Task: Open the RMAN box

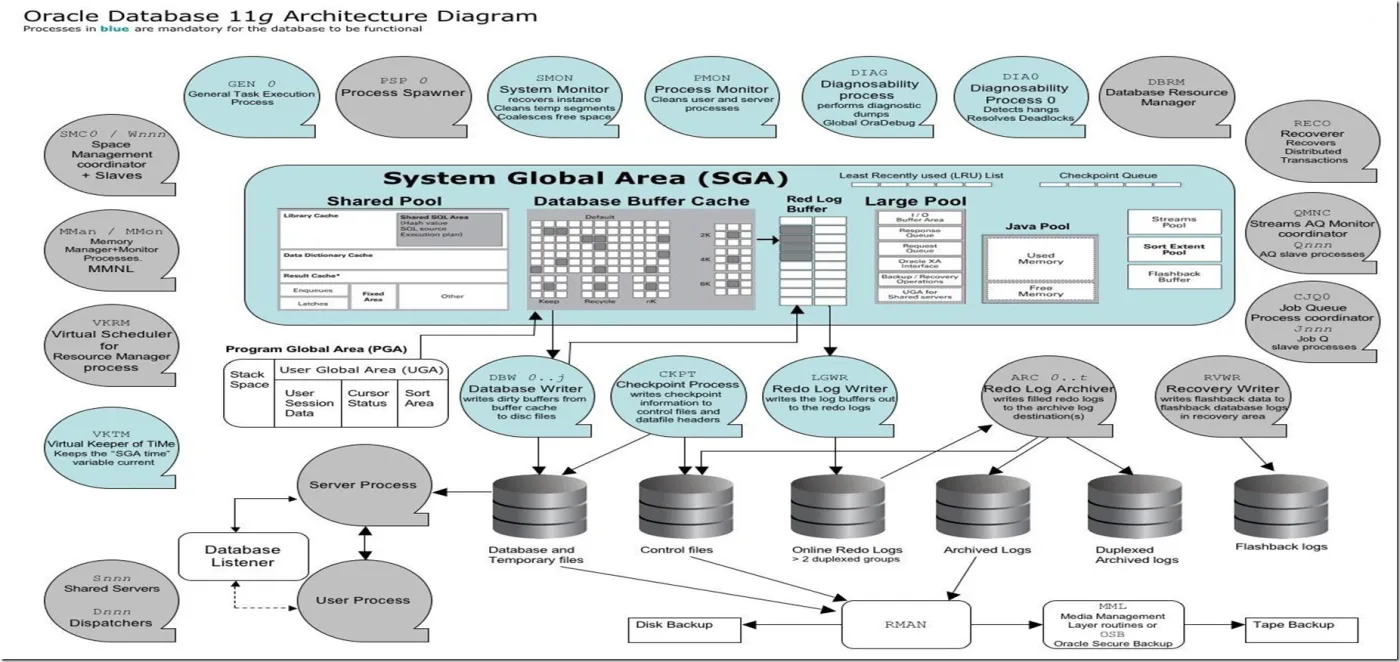Action: point(906,624)
